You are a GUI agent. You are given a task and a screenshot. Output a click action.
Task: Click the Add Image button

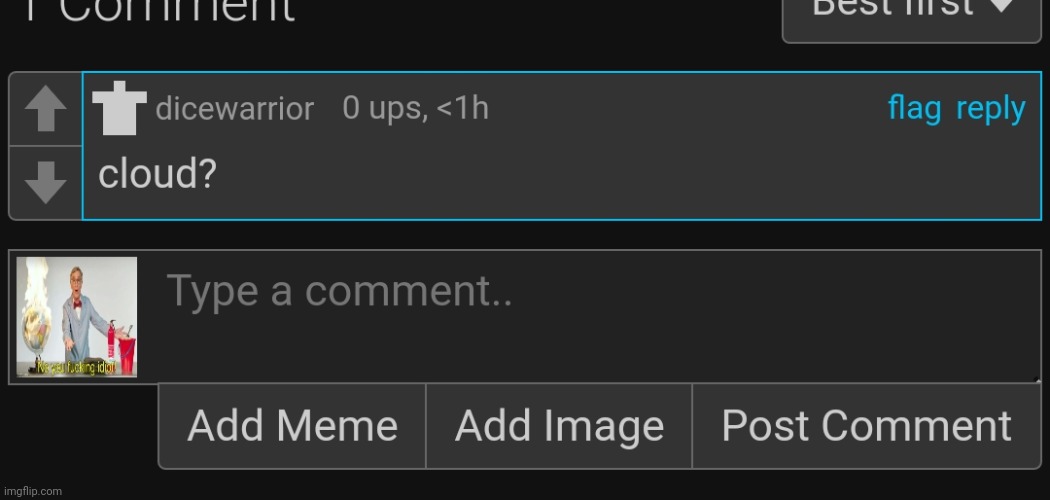point(559,426)
